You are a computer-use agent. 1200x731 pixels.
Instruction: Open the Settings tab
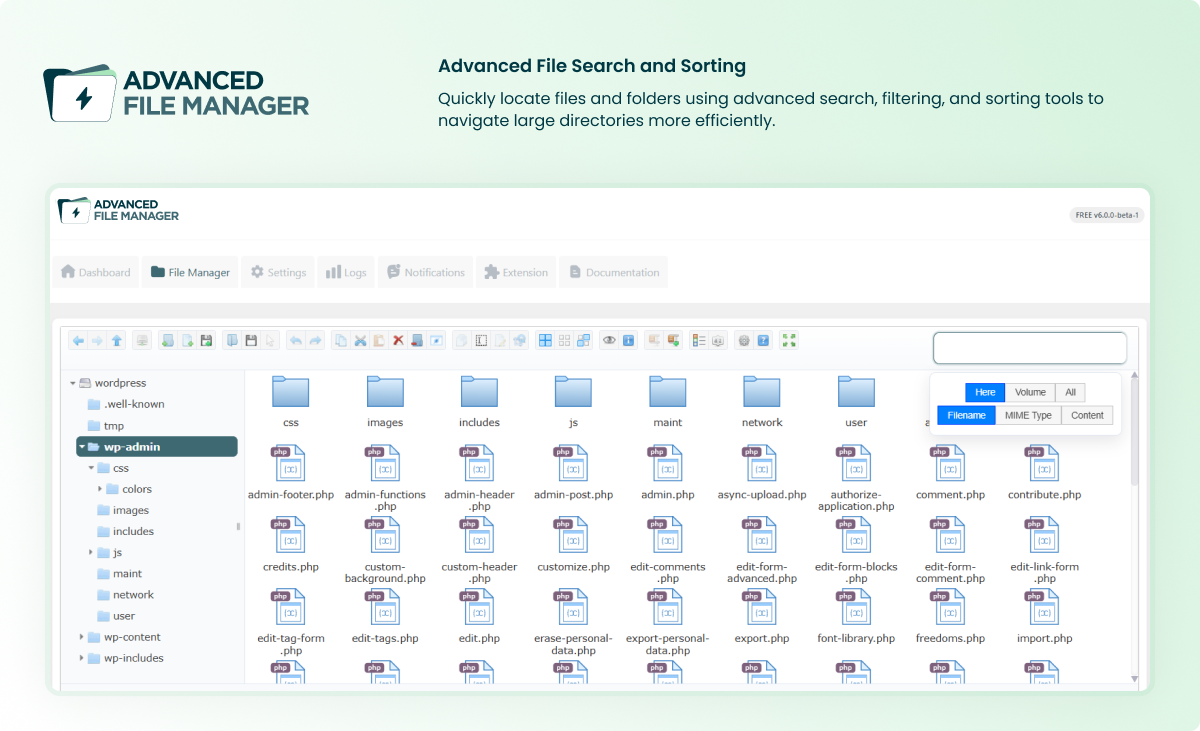pyautogui.click(x=278, y=272)
